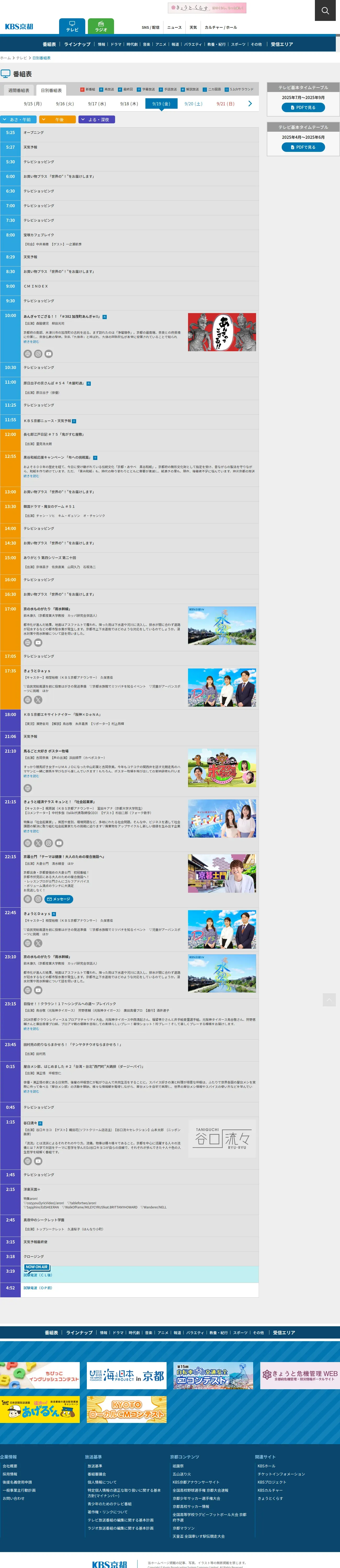
Task: Expand 続きを読む in the 12:55 黒谷和紙応援キャンペーン row
Action: [x=31, y=475]
